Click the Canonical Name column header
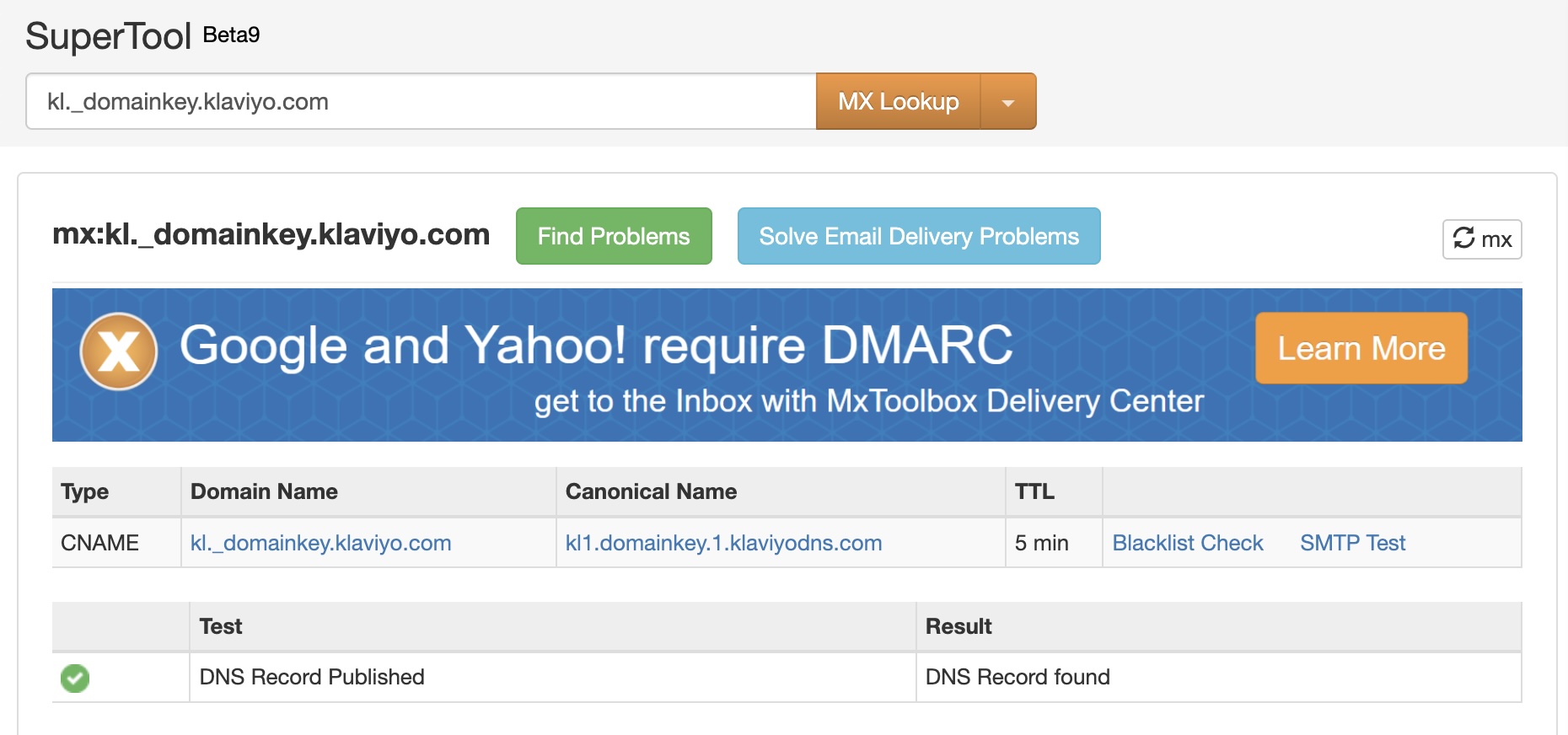The height and width of the screenshot is (735, 1568). 651,491
